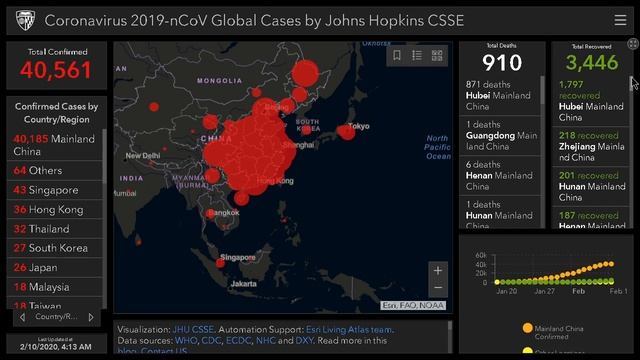Open the NHC data source link
This screenshot has width=640, height=360.
click(x=266, y=340)
